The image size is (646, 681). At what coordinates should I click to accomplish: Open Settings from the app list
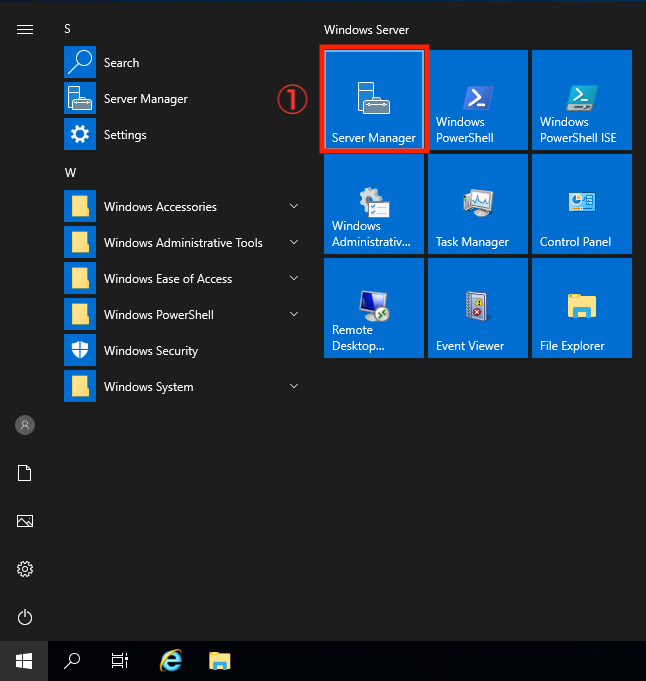tap(182, 134)
